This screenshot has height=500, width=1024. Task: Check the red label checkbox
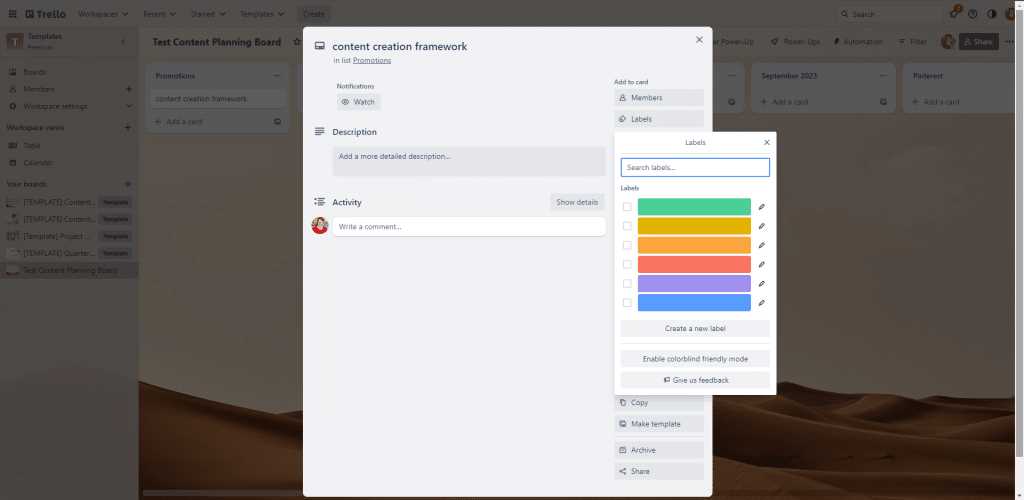(627, 264)
